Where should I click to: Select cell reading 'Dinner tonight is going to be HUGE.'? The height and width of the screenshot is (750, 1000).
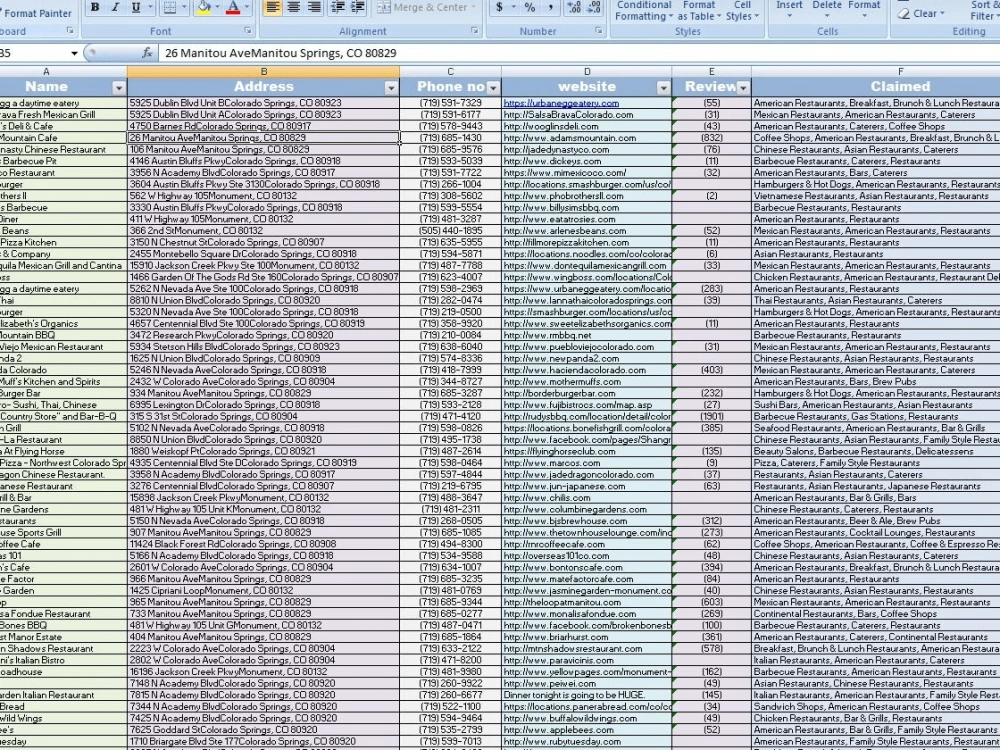coord(587,695)
